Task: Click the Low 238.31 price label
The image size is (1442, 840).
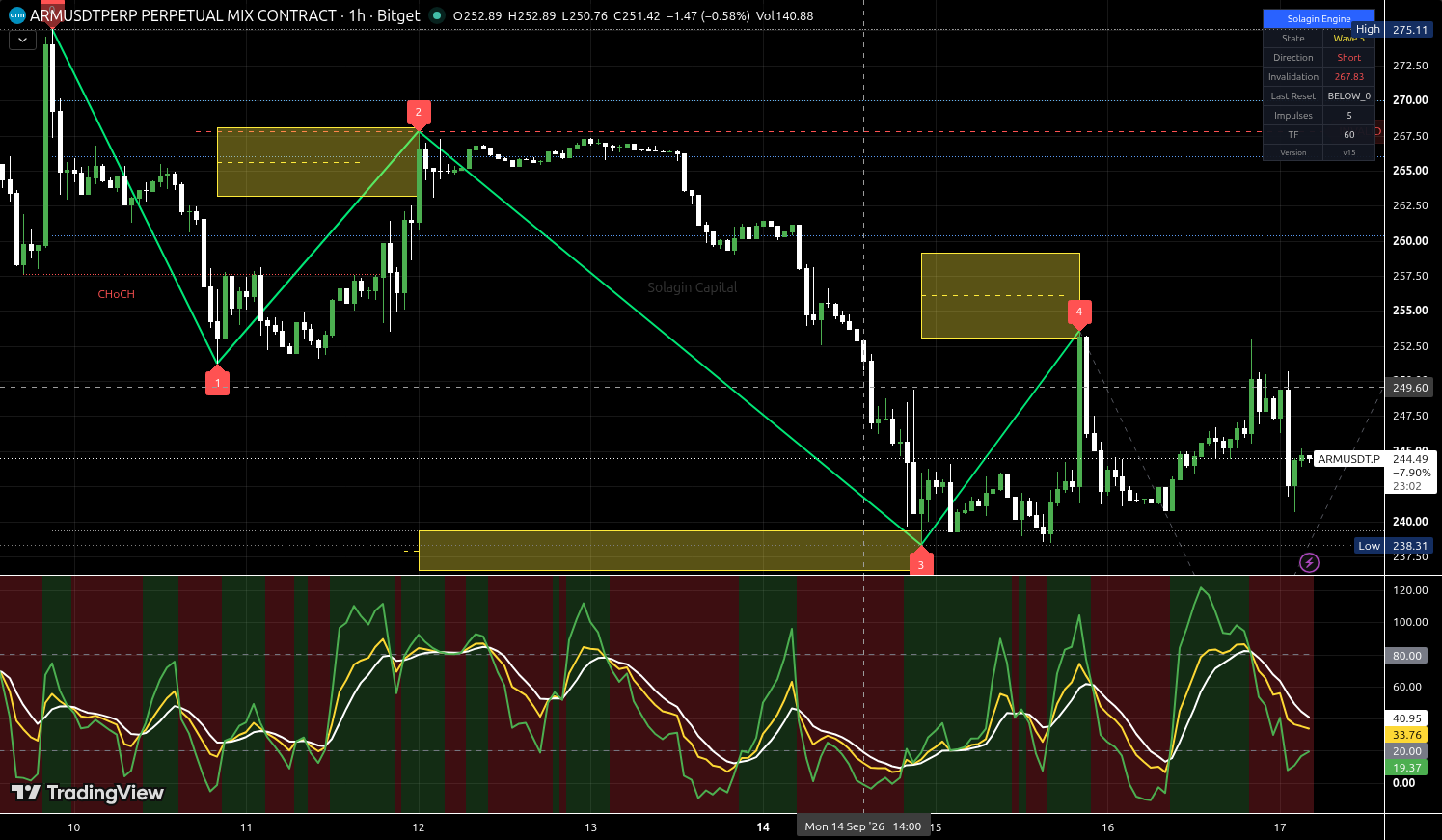Action: 1394,546
